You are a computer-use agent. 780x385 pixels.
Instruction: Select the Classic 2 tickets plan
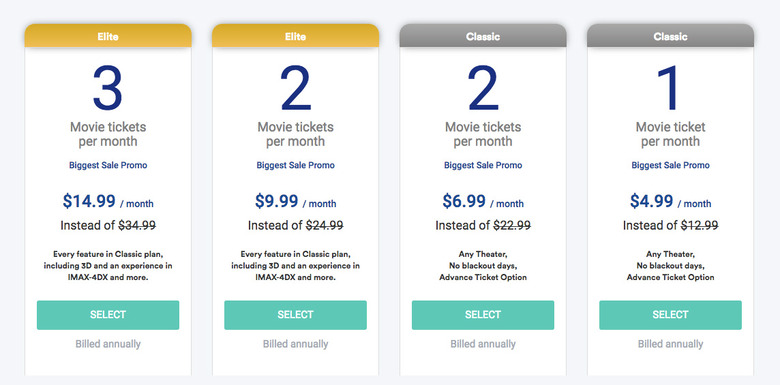pos(483,315)
